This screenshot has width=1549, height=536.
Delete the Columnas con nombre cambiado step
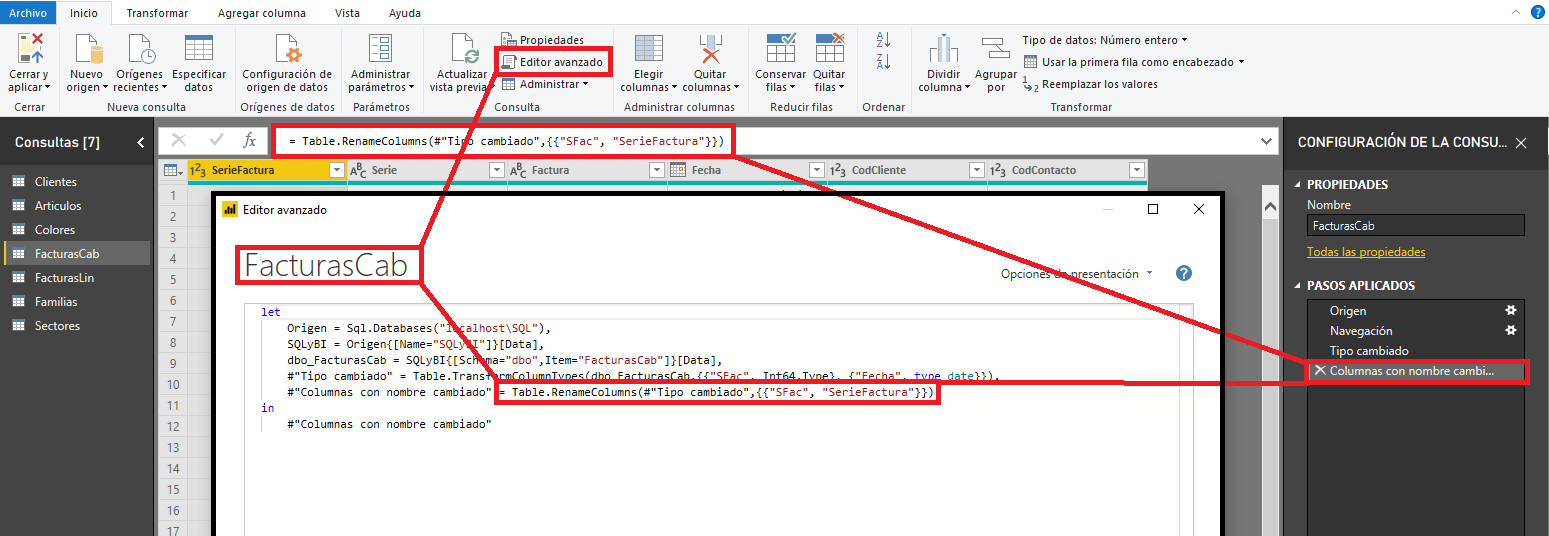click(x=1319, y=371)
